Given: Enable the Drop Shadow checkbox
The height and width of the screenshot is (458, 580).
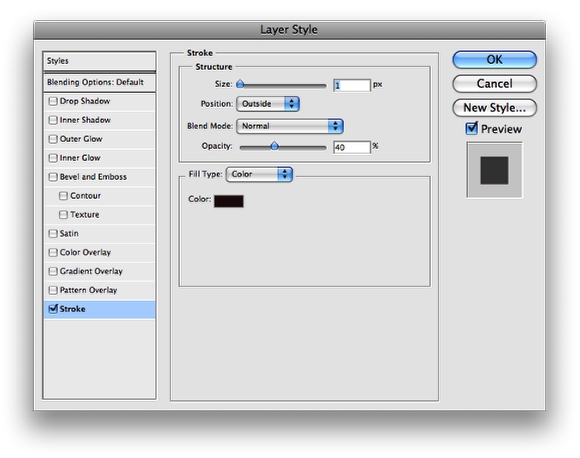Looking at the screenshot, I should coord(53,101).
